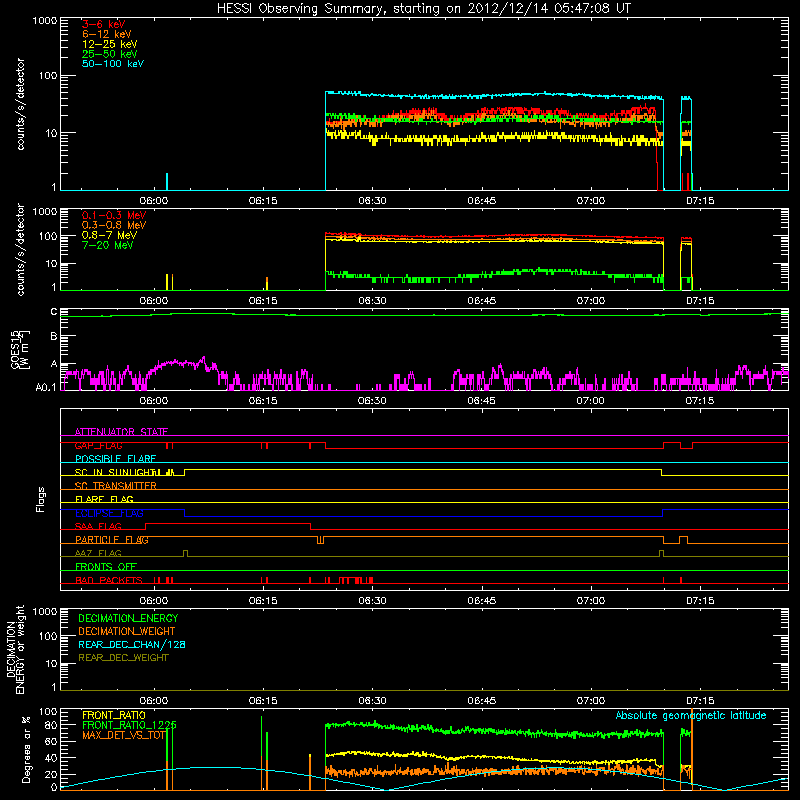800x800 pixels.
Task: Select the MAX_DET_VS_TOT legend label
Action: [x=124, y=735]
